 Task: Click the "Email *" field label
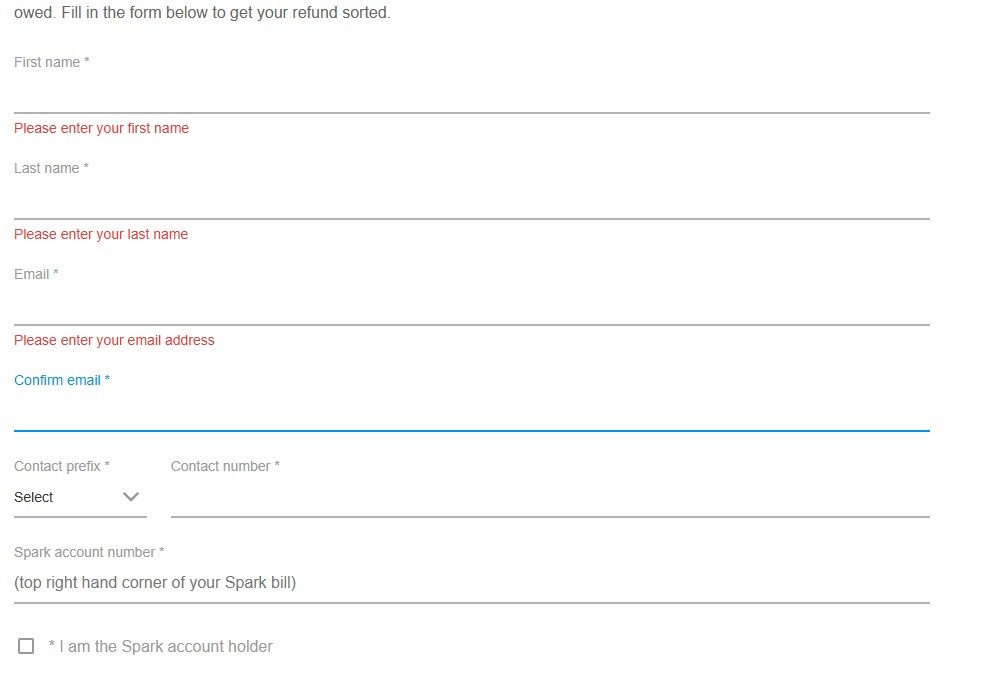coord(36,274)
